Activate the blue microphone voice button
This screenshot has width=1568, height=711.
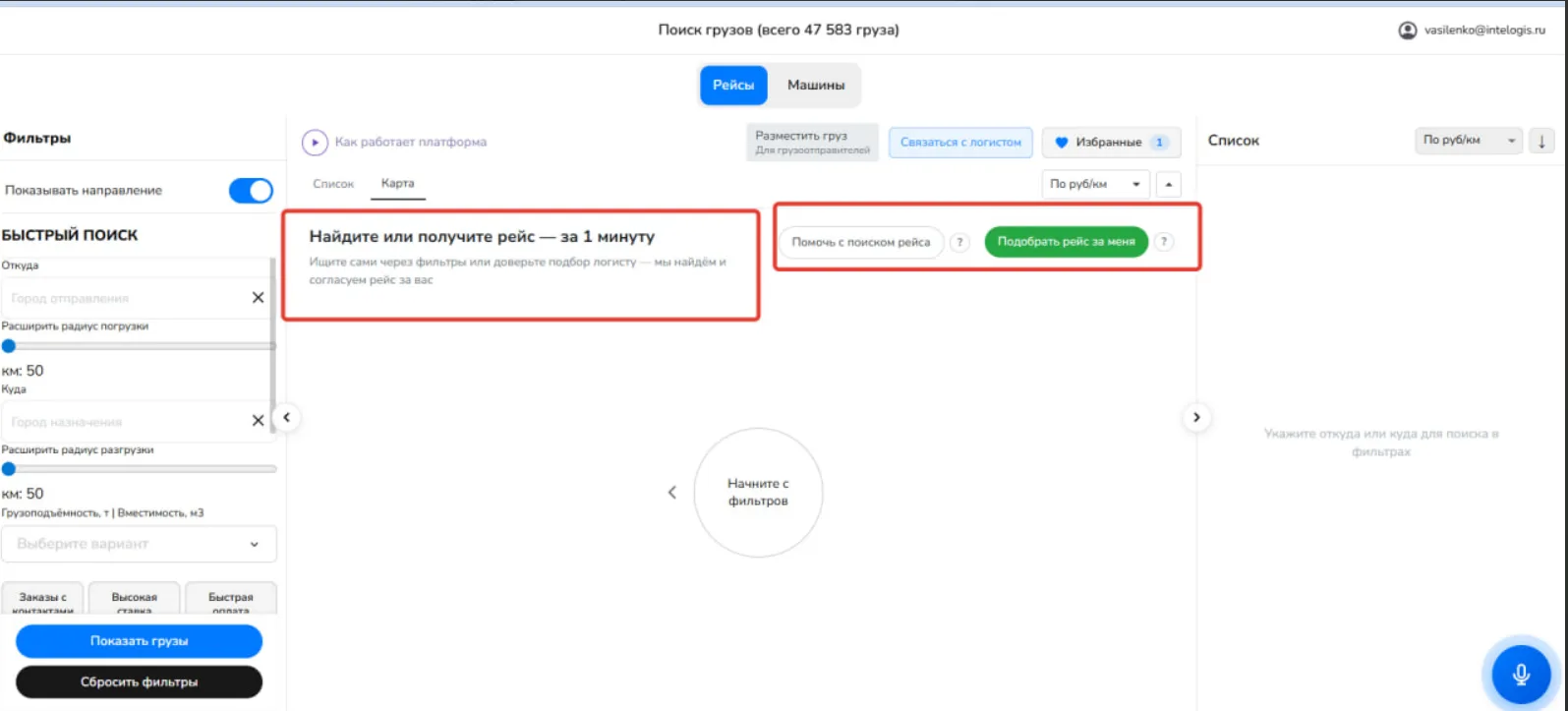coord(1521,674)
